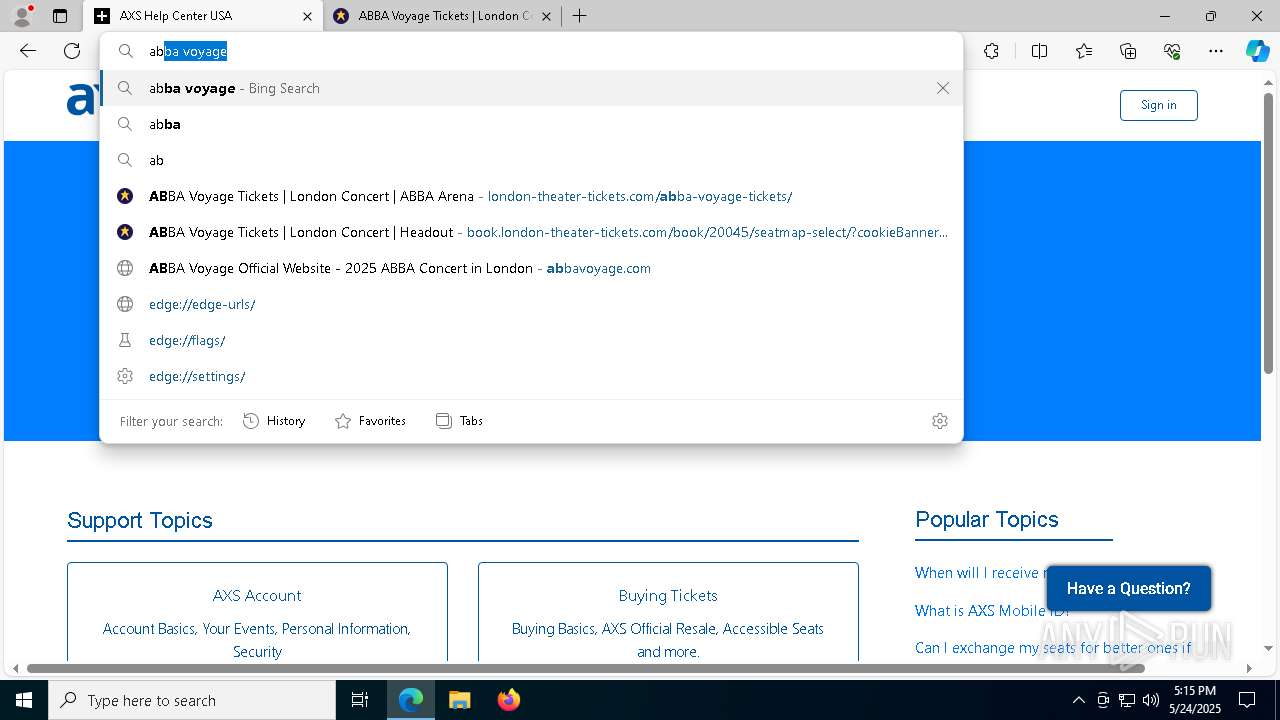1280x720 pixels.
Task: Open the edge://settings/ suggestion
Action: pyautogui.click(x=531, y=376)
